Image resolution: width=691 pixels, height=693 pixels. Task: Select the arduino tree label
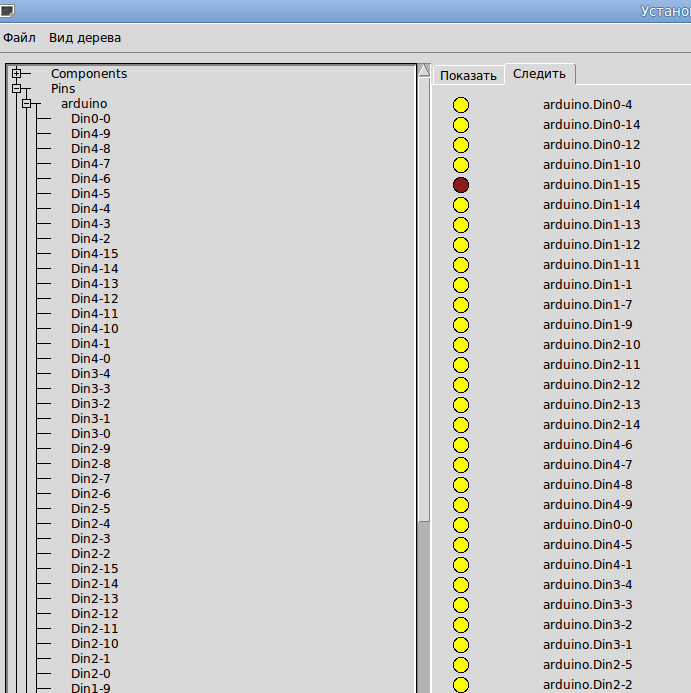tap(84, 103)
